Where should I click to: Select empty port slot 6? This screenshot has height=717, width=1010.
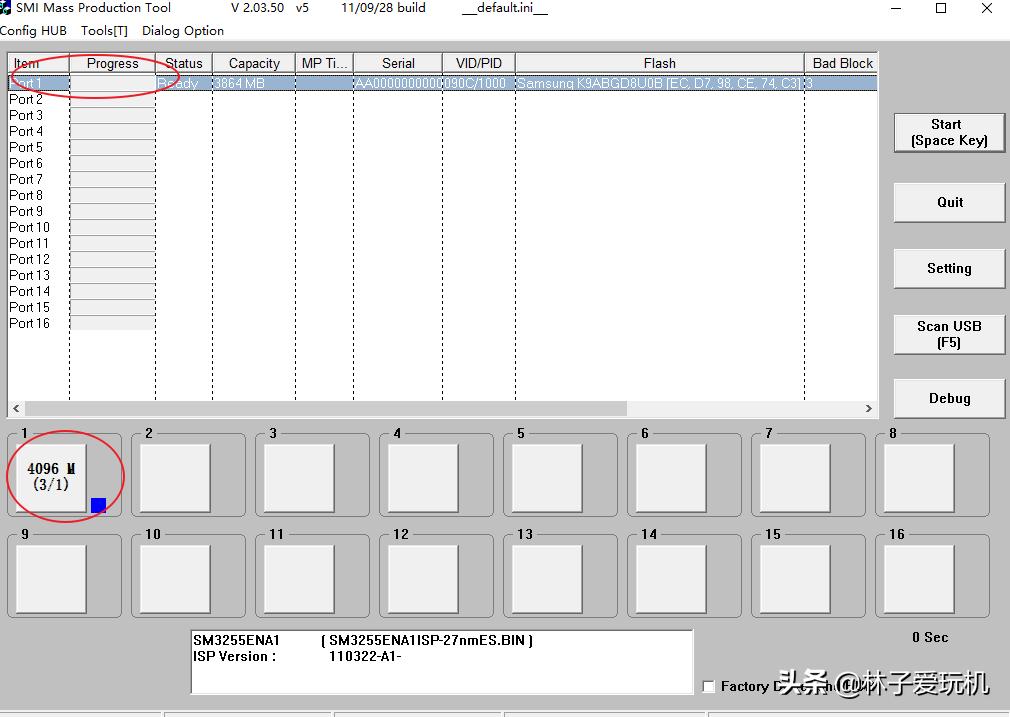pos(671,477)
